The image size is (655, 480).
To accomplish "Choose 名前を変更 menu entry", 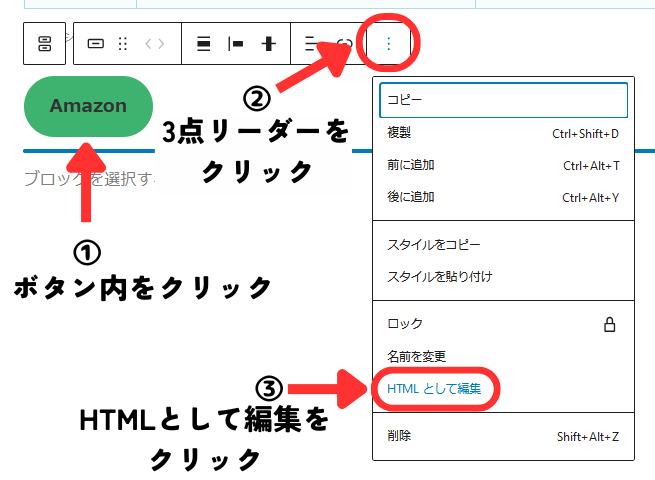I will pyautogui.click(x=503, y=356).
